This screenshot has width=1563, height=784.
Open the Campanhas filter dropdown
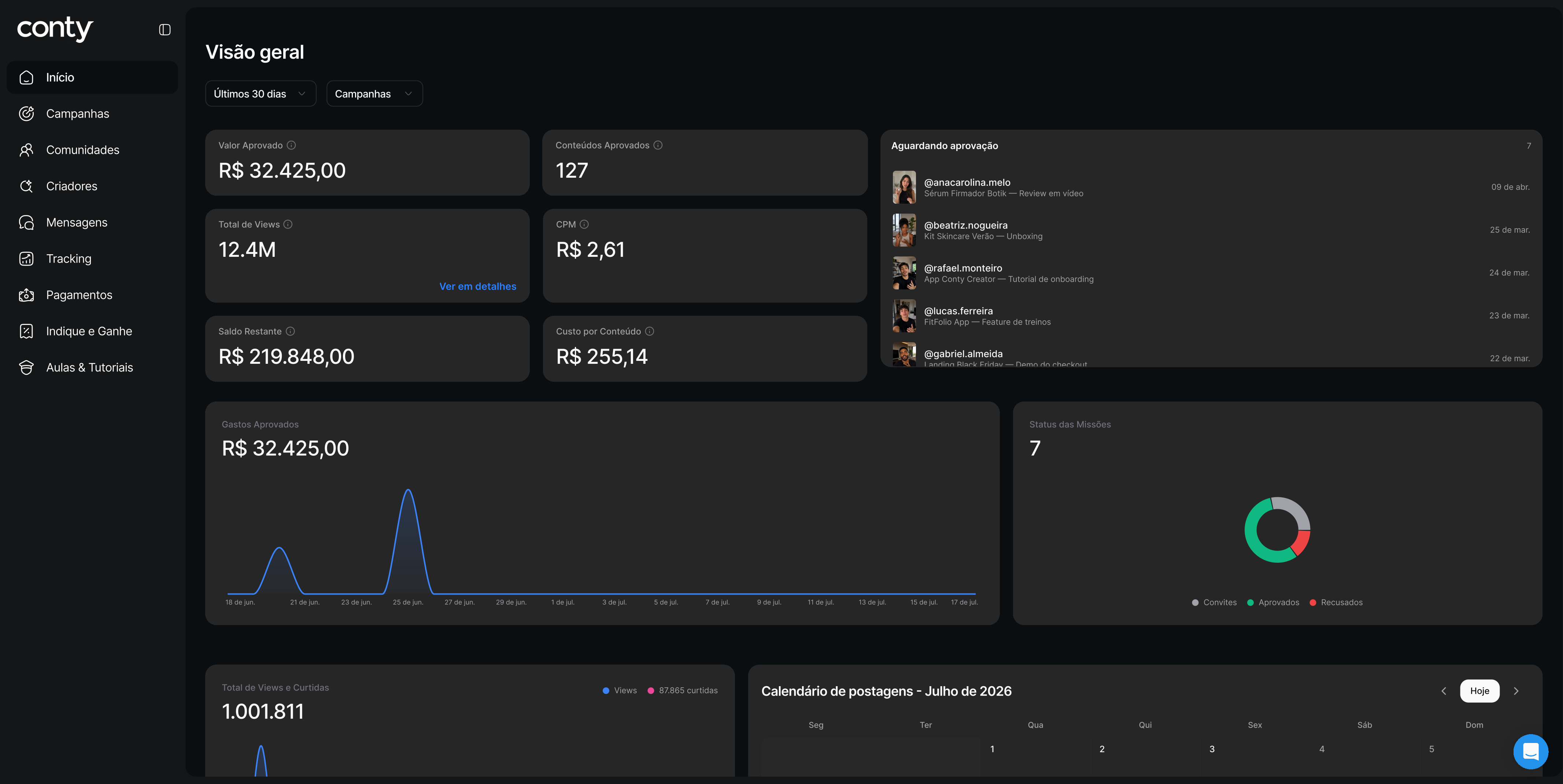tap(374, 93)
